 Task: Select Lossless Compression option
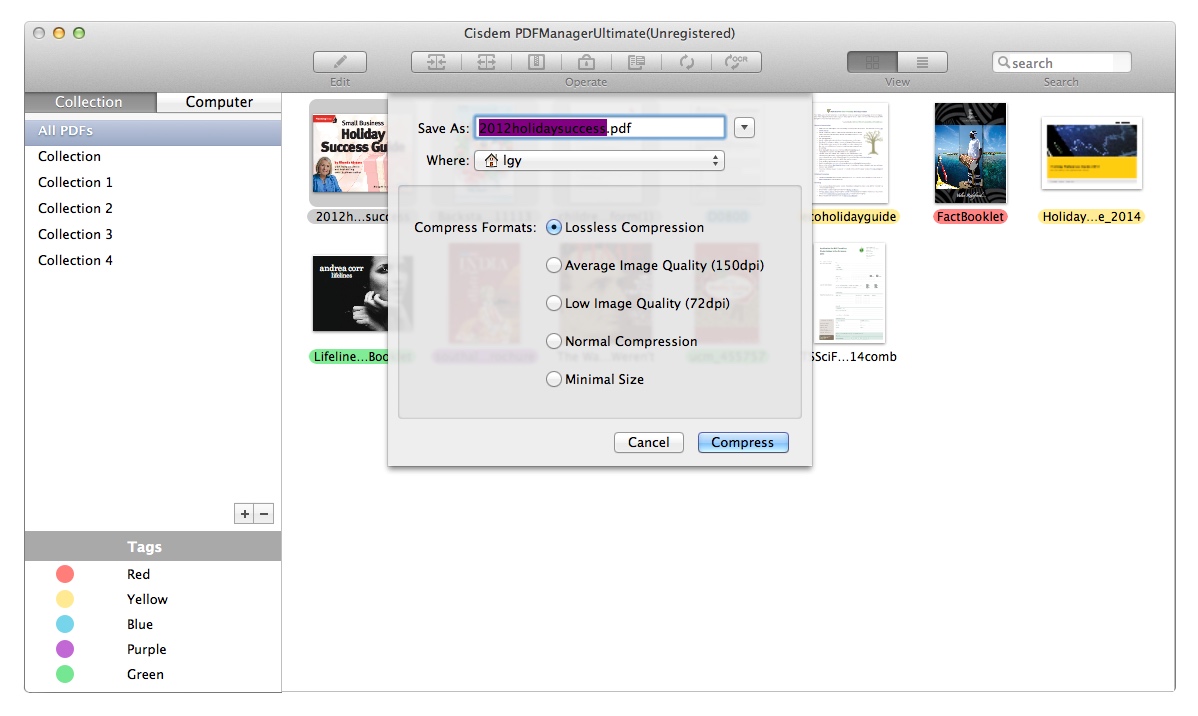pos(554,227)
